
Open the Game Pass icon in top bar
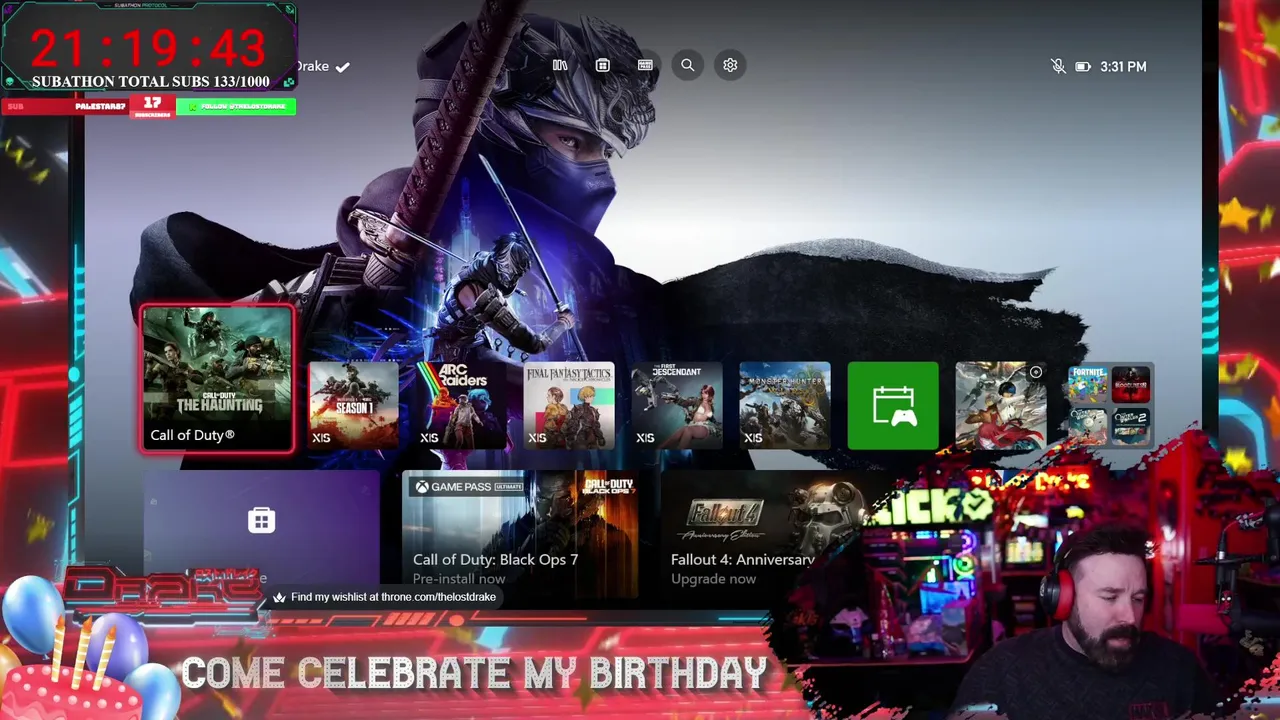(x=645, y=65)
